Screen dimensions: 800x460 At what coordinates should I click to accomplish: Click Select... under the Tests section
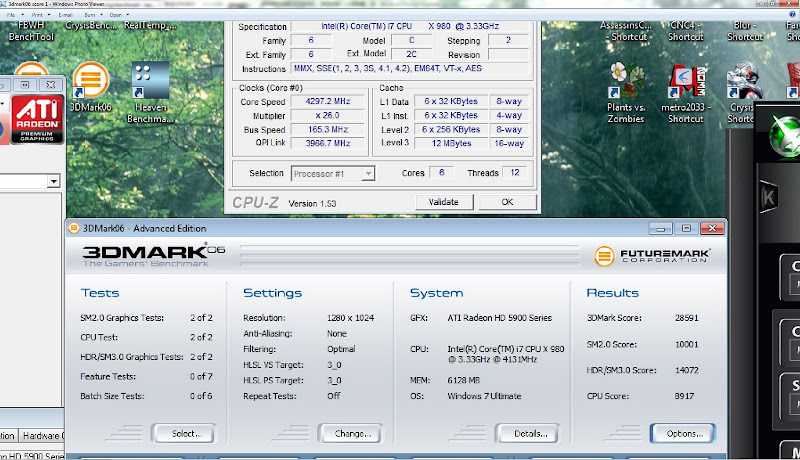tap(183, 434)
